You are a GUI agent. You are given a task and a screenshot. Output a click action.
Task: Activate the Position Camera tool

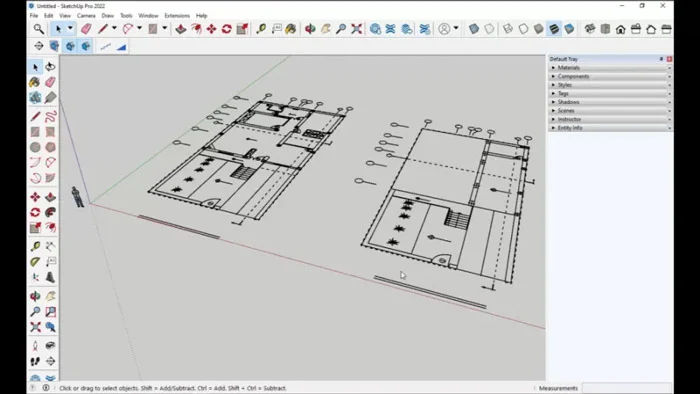[x=35, y=346]
